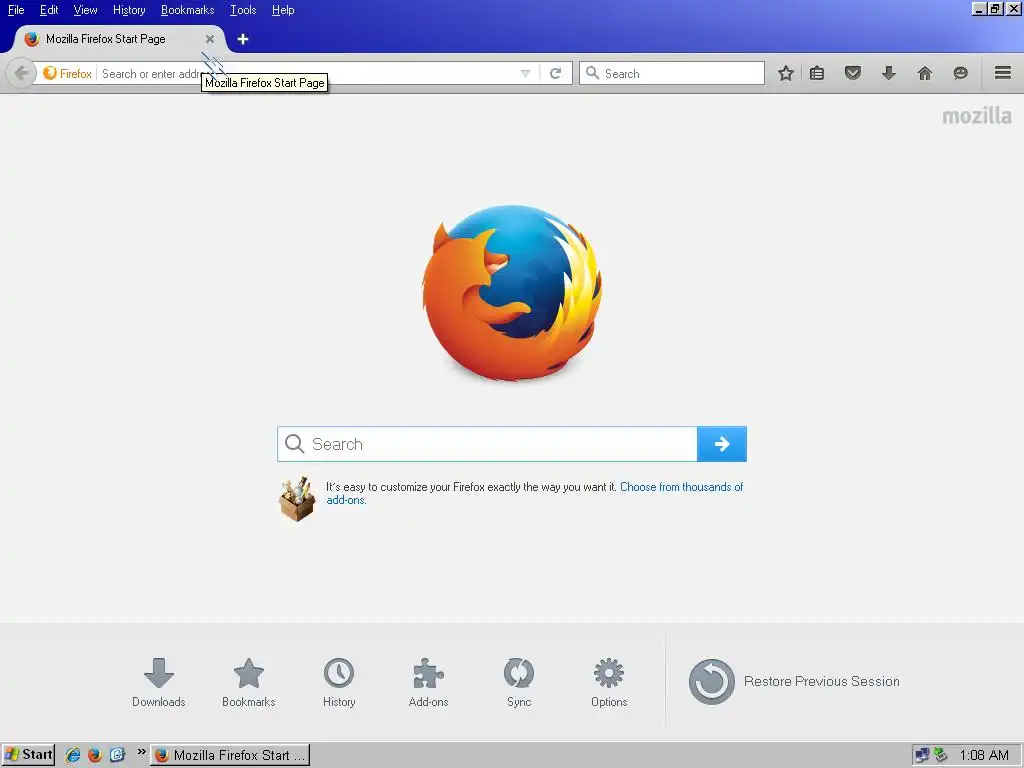Open the hamburger menu
The height and width of the screenshot is (768, 1024).
pyautogui.click(x=1003, y=73)
